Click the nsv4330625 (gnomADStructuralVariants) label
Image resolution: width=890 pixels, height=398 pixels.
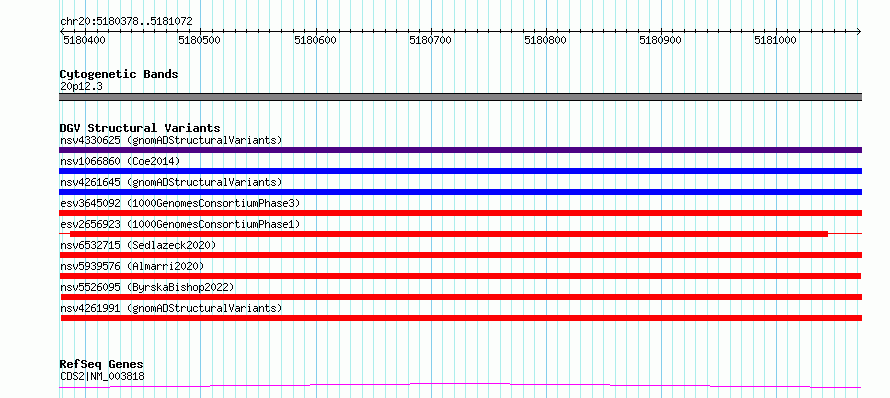(171, 140)
